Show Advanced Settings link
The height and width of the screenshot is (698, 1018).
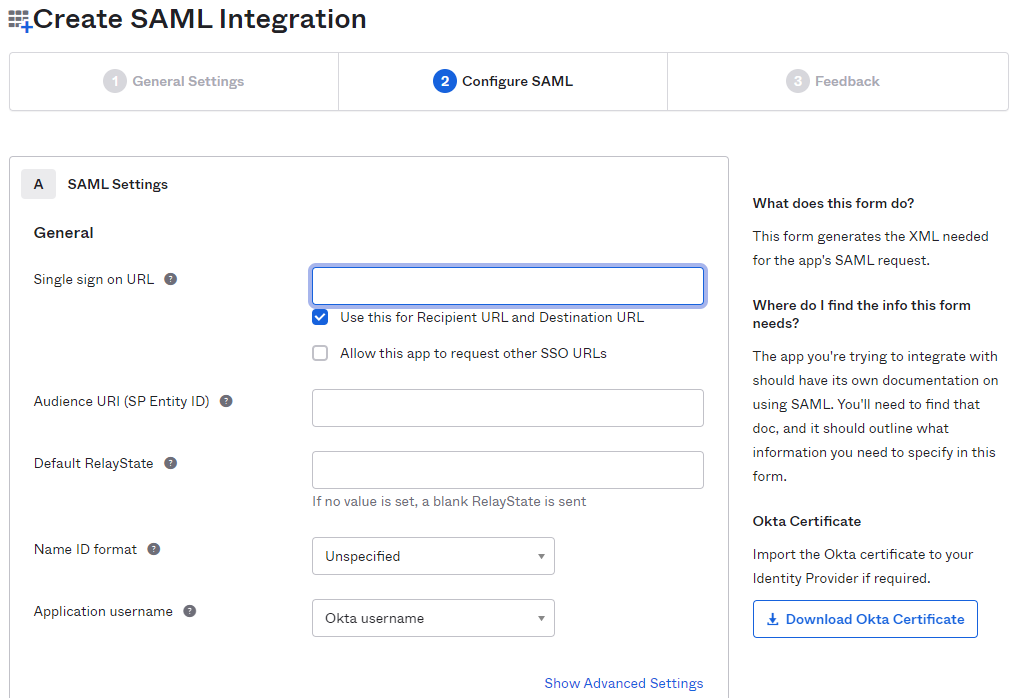623,683
